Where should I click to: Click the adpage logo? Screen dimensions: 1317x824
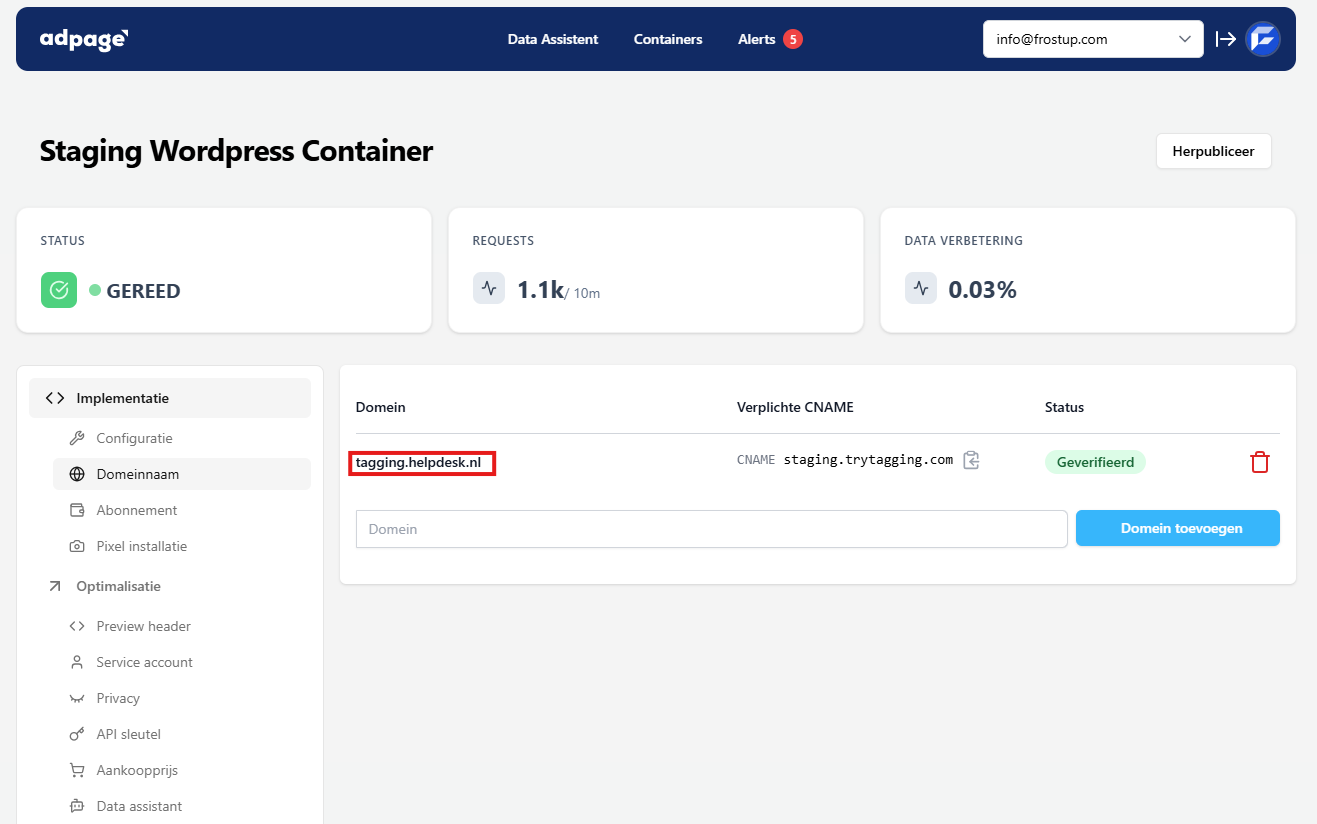[84, 39]
